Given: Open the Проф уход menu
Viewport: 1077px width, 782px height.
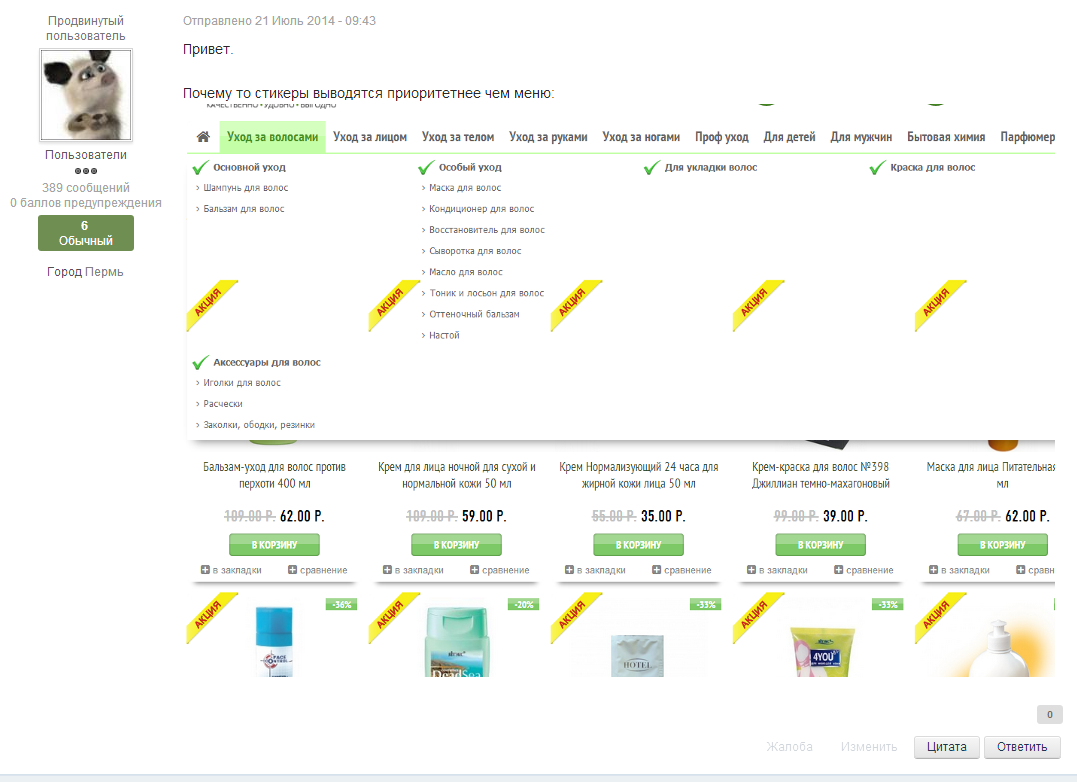Looking at the screenshot, I should click(x=722, y=137).
